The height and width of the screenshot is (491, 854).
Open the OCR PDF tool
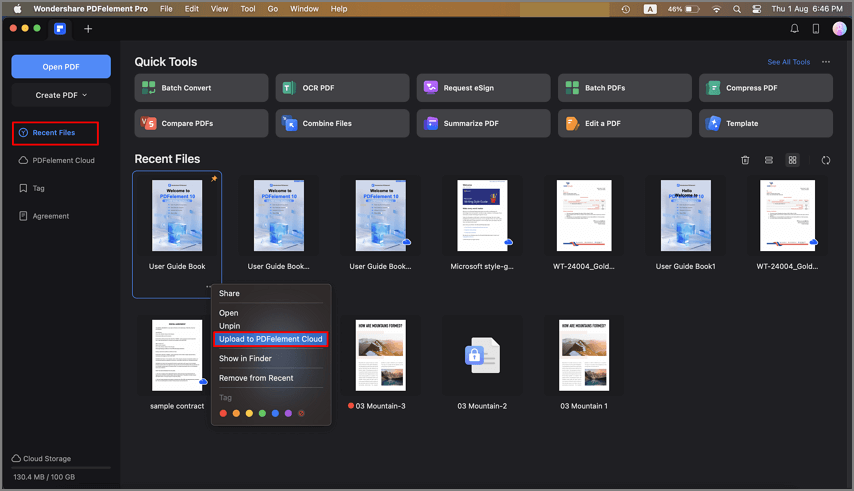tap(342, 88)
